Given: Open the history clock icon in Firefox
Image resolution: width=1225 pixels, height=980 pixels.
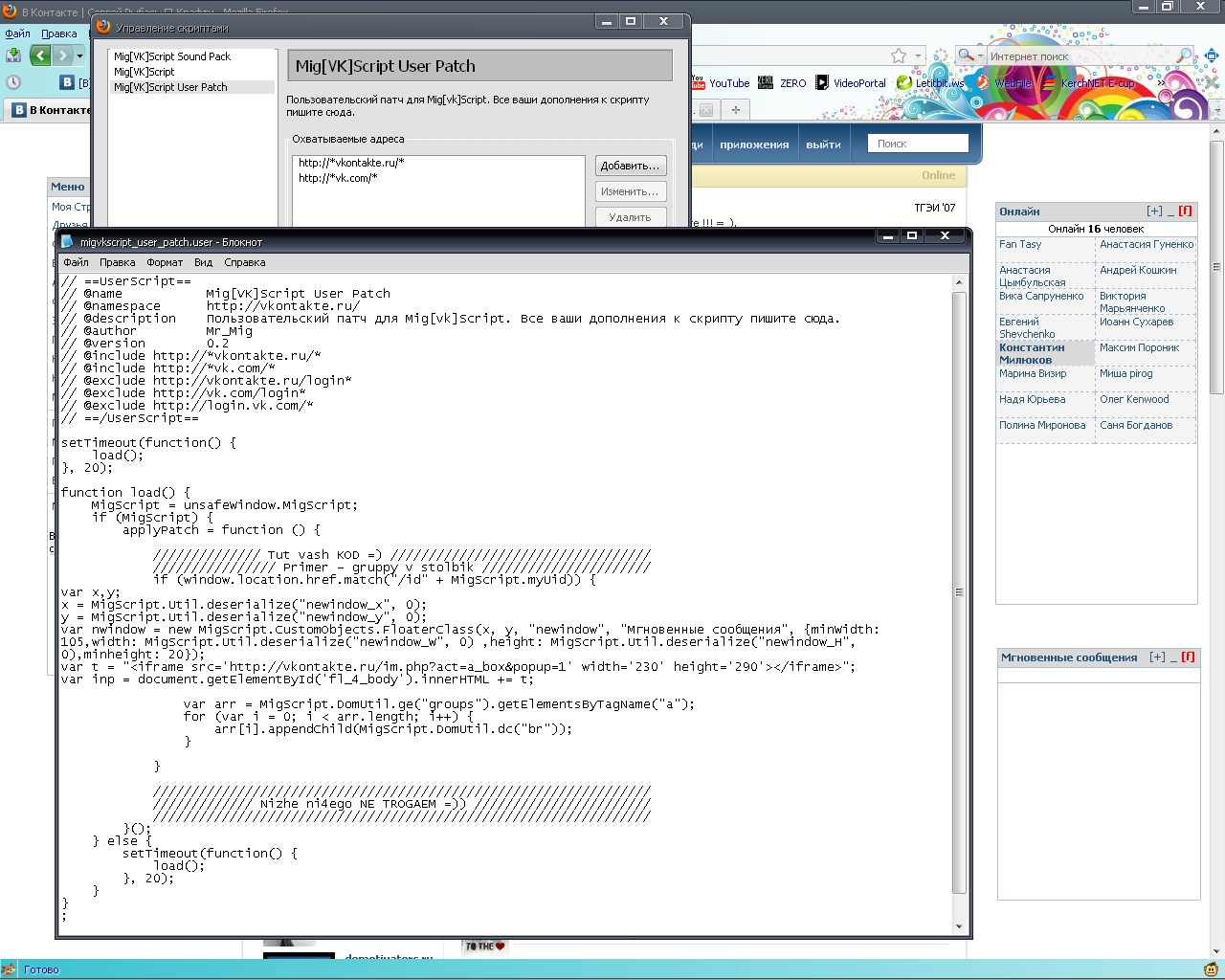Looking at the screenshot, I should 13,82.
